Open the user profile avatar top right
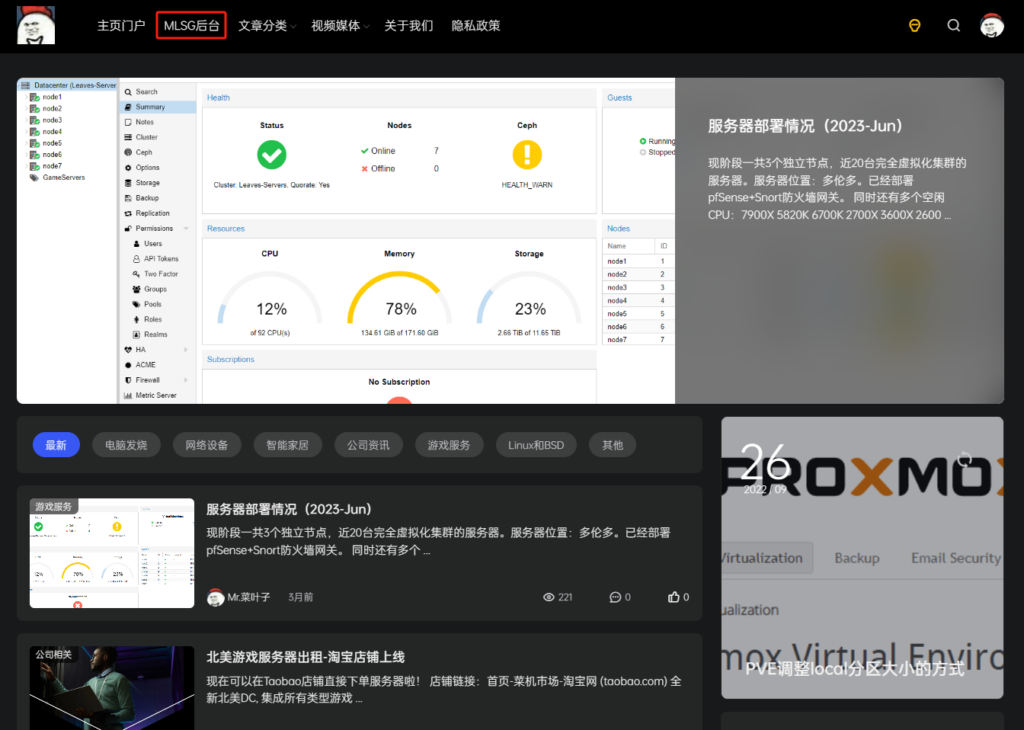The image size is (1024, 730). click(991, 25)
